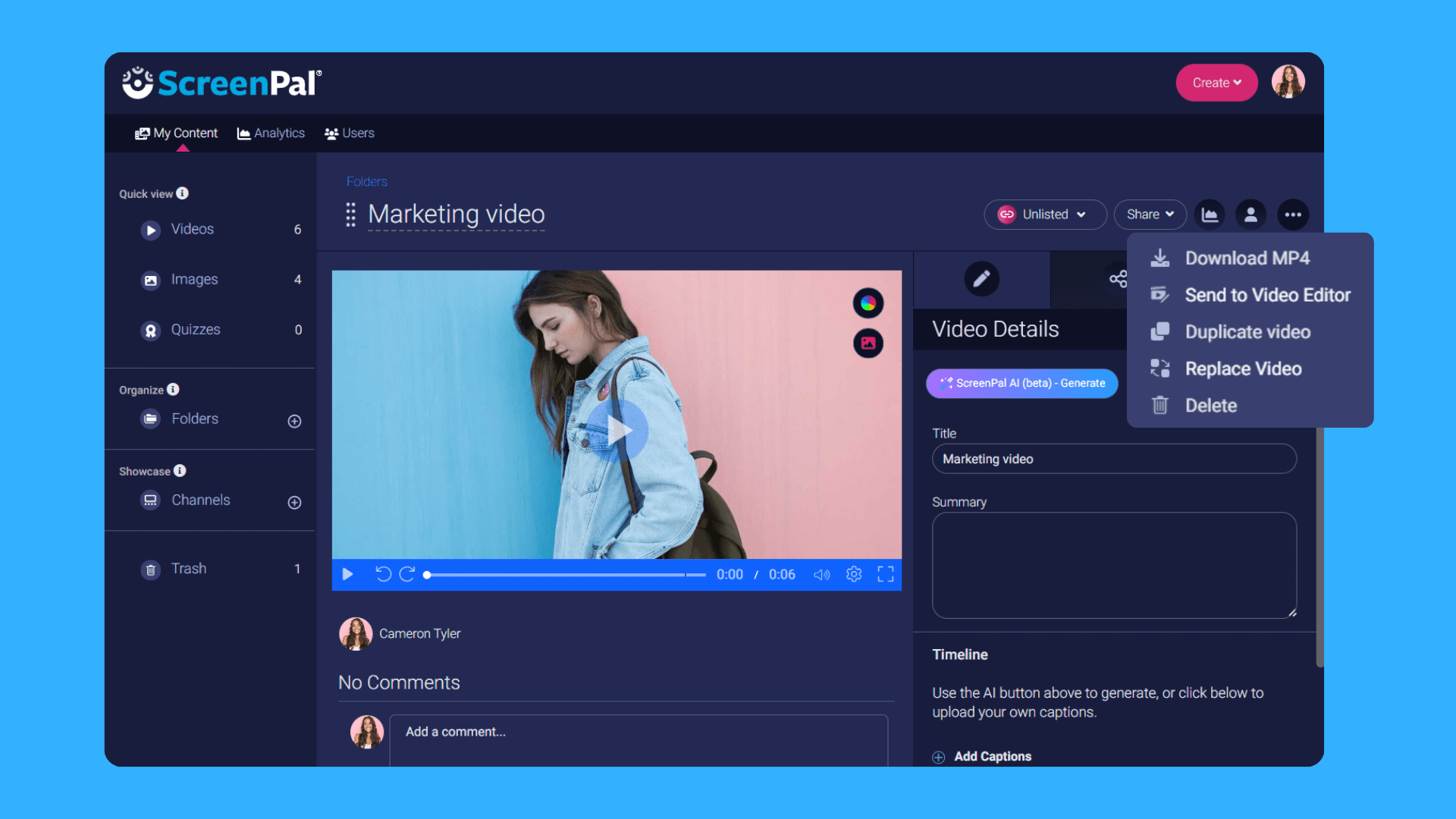
Task: Open the Analytics tab
Action: (x=271, y=133)
